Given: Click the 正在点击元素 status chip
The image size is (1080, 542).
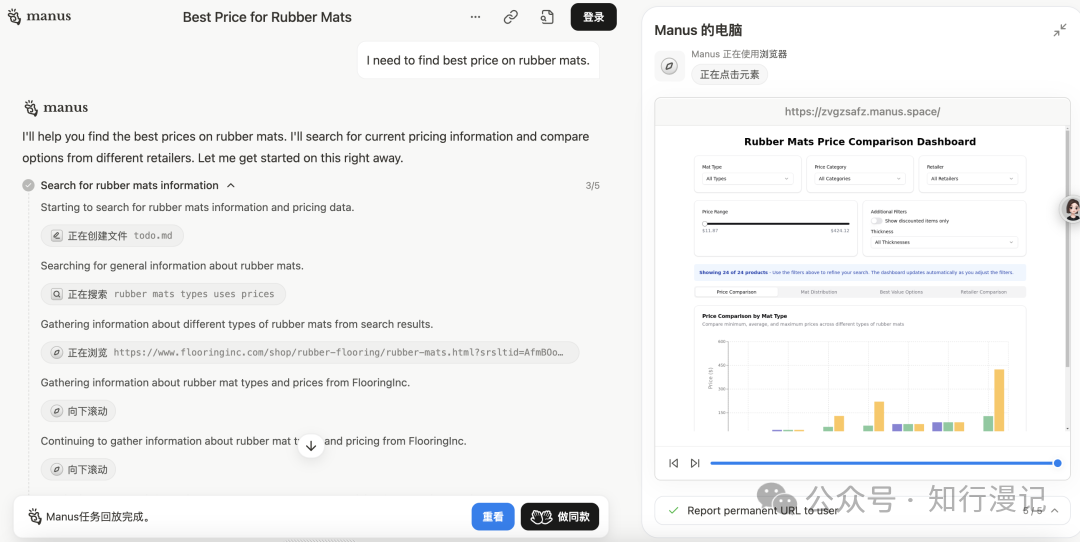Looking at the screenshot, I should [x=729, y=74].
